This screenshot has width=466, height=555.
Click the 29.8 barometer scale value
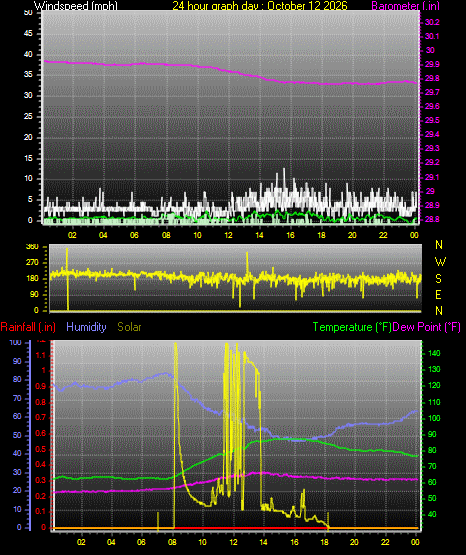point(432,79)
